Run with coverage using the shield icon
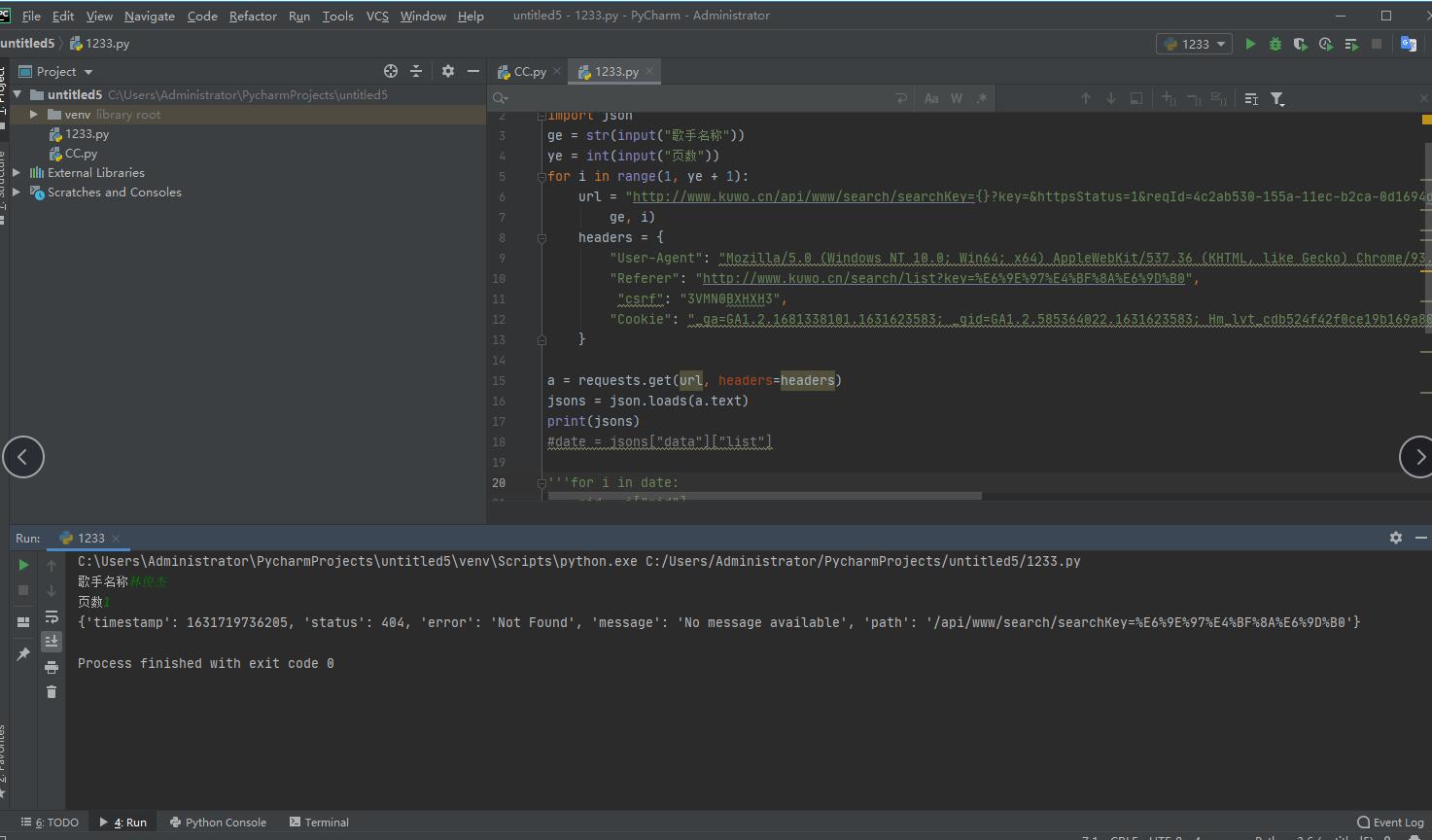The height and width of the screenshot is (840, 1432). tap(1300, 44)
